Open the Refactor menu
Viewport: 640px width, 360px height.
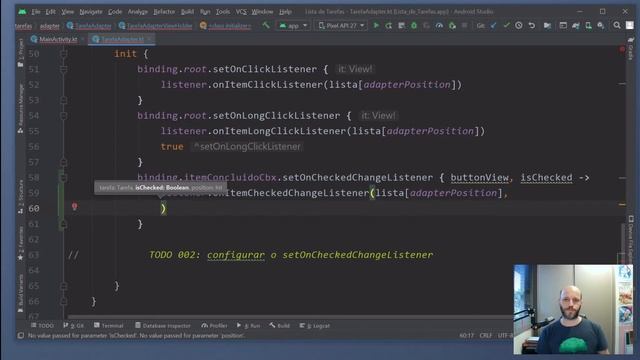click(x=164, y=12)
